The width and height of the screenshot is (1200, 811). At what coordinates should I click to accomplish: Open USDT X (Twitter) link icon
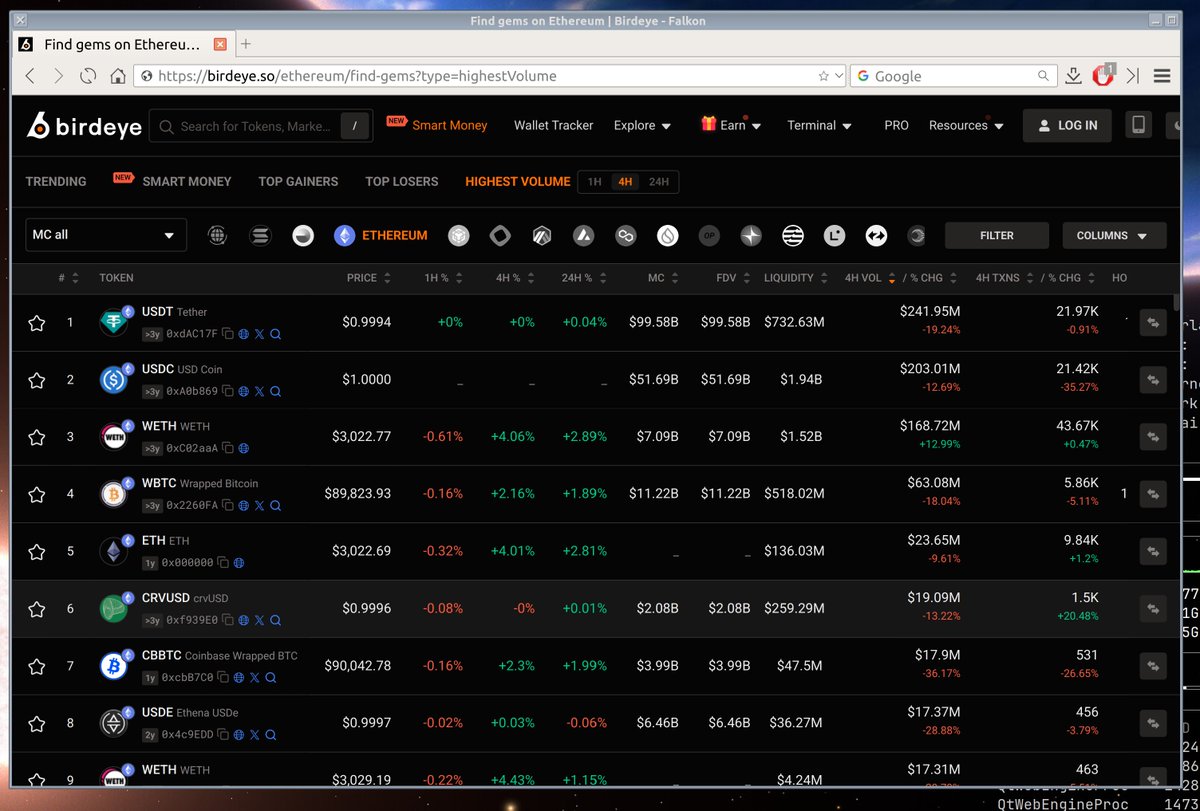(259, 335)
